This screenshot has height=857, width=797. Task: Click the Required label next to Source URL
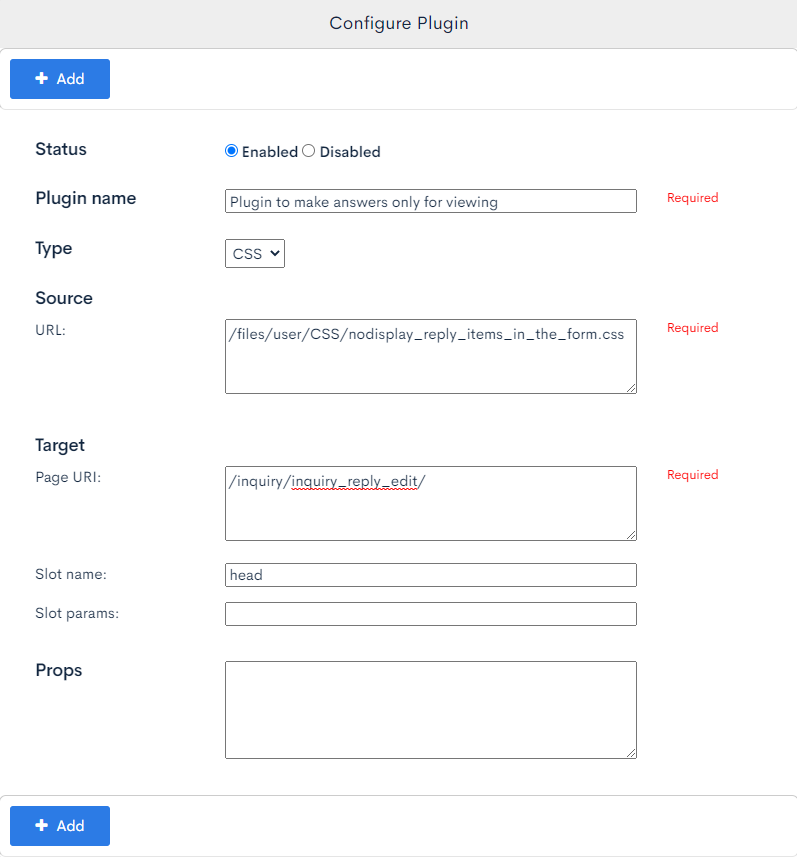pyautogui.click(x=692, y=327)
